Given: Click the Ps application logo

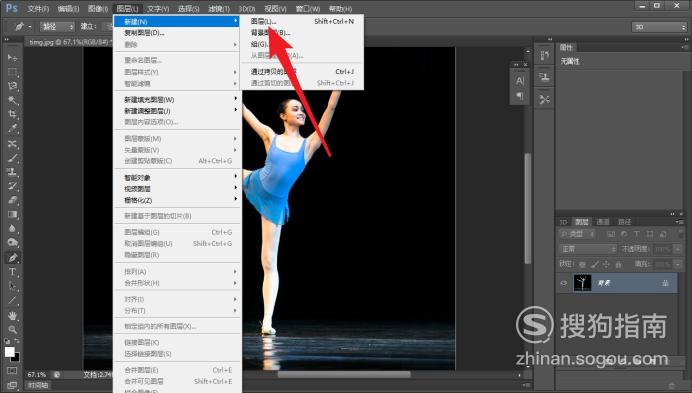Looking at the screenshot, I should pyautogui.click(x=12, y=8).
